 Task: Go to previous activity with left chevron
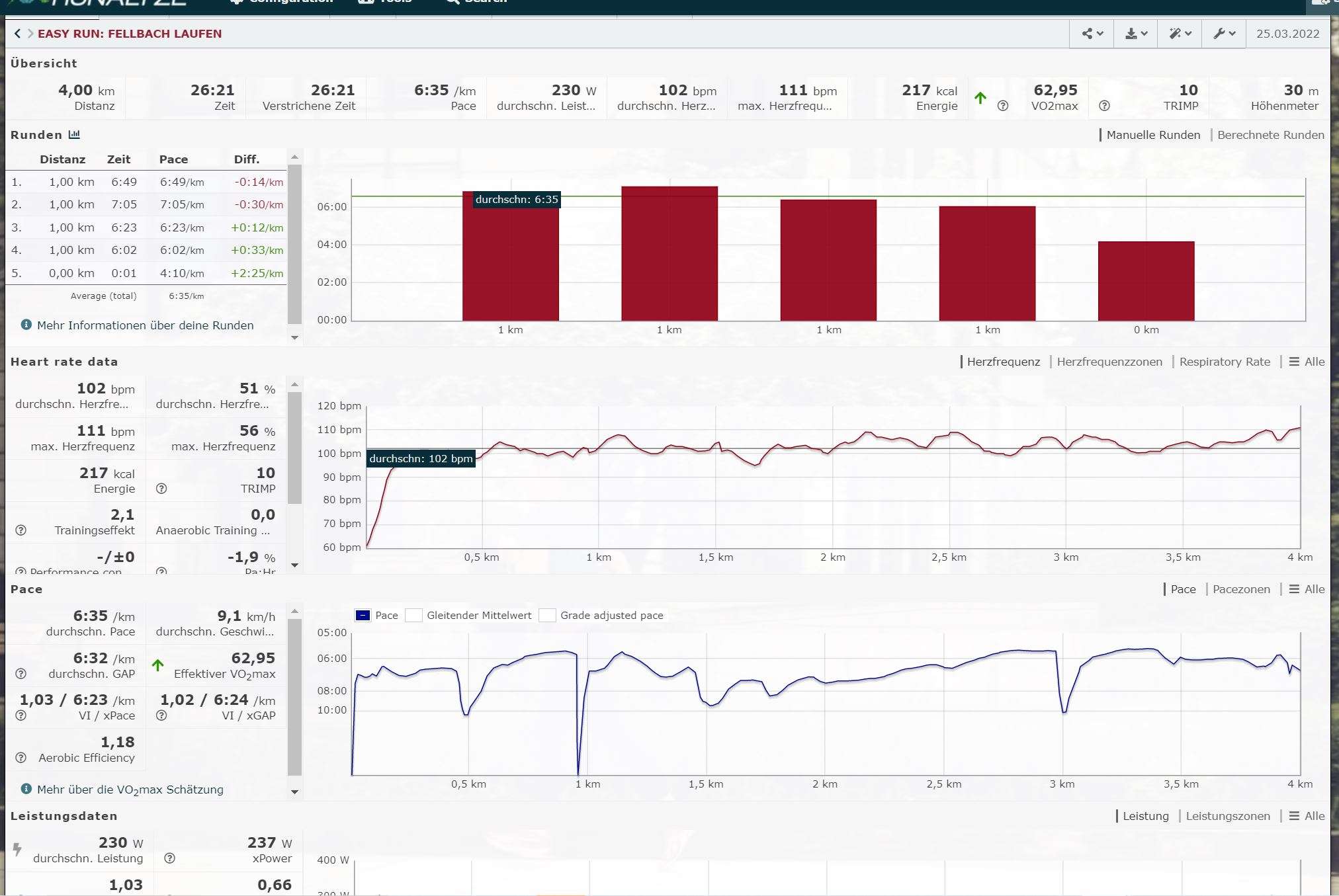[17, 34]
